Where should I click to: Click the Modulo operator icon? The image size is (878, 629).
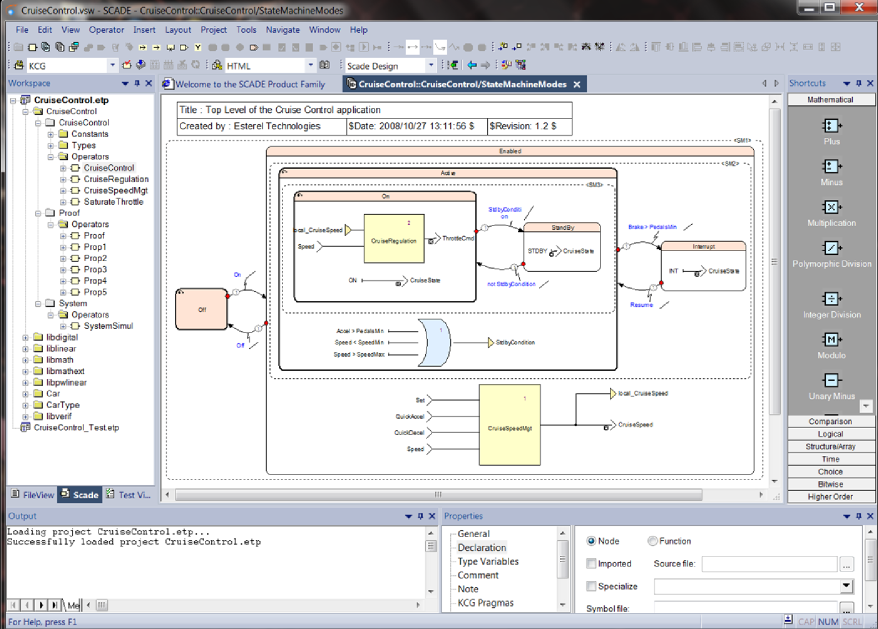(831, 340)
